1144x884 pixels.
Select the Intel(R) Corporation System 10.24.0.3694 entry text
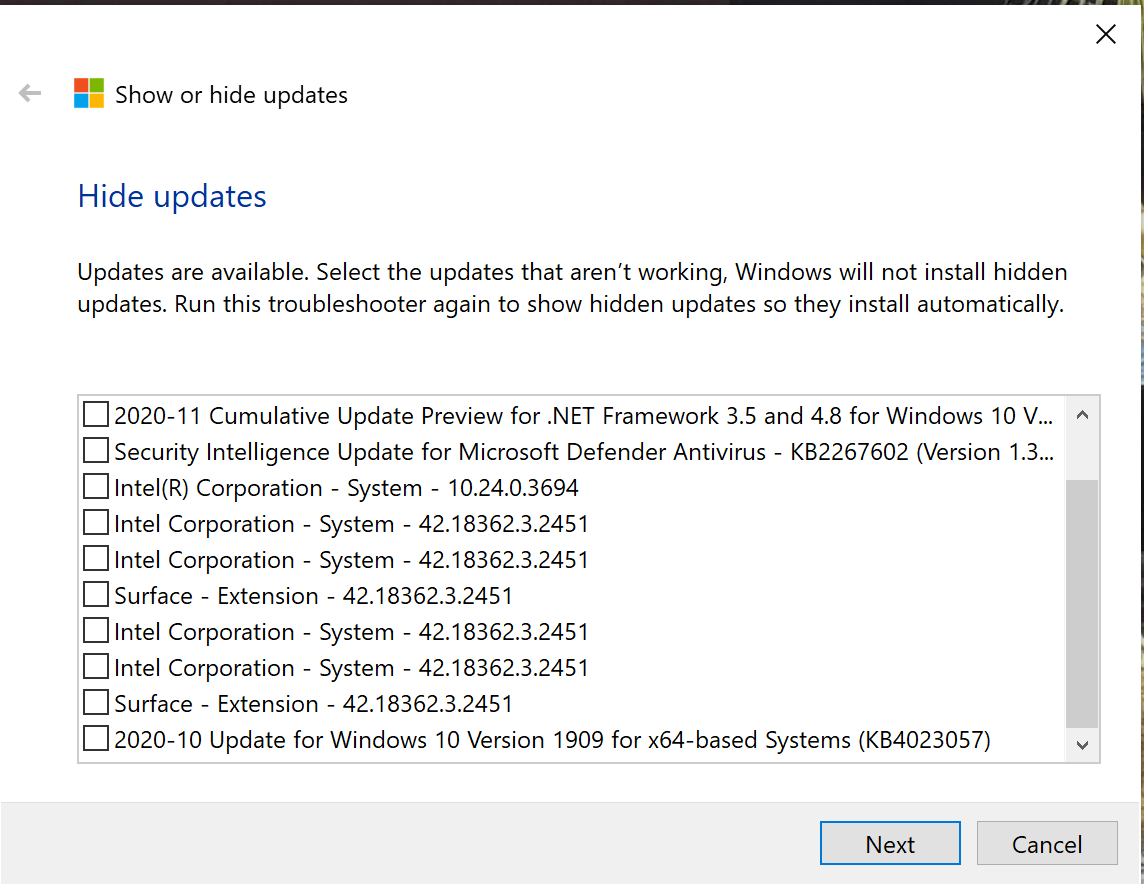346,488
